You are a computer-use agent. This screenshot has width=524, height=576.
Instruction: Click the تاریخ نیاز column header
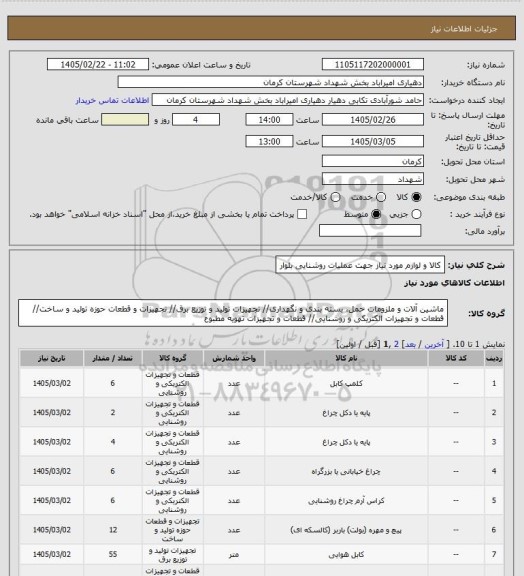pos(51,358)
